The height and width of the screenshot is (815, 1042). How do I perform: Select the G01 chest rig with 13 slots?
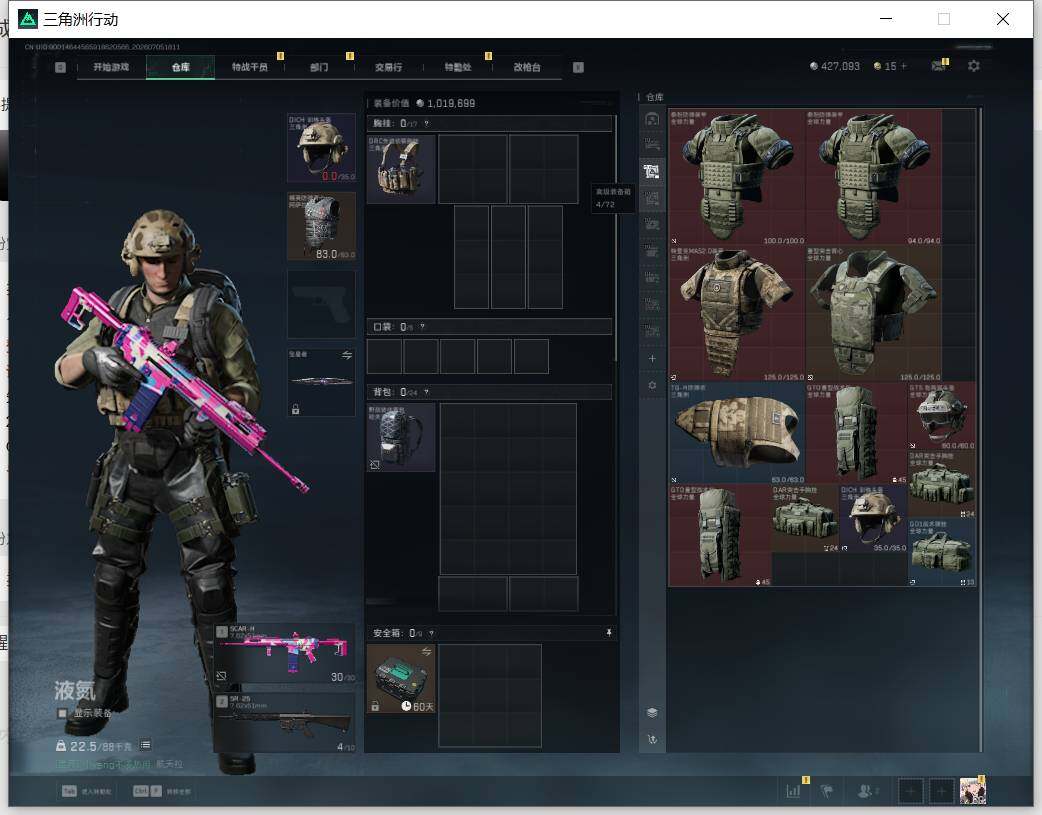pos(942,552)
